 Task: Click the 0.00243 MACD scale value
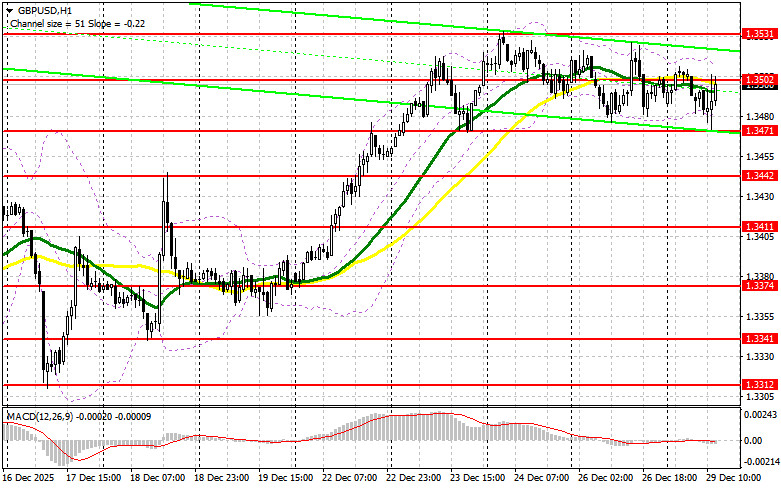(x=759, y=414)
